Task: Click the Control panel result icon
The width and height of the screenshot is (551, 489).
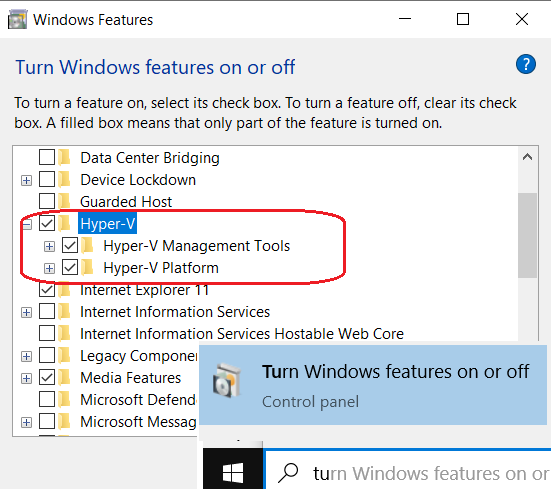Action: pos(227,380)
